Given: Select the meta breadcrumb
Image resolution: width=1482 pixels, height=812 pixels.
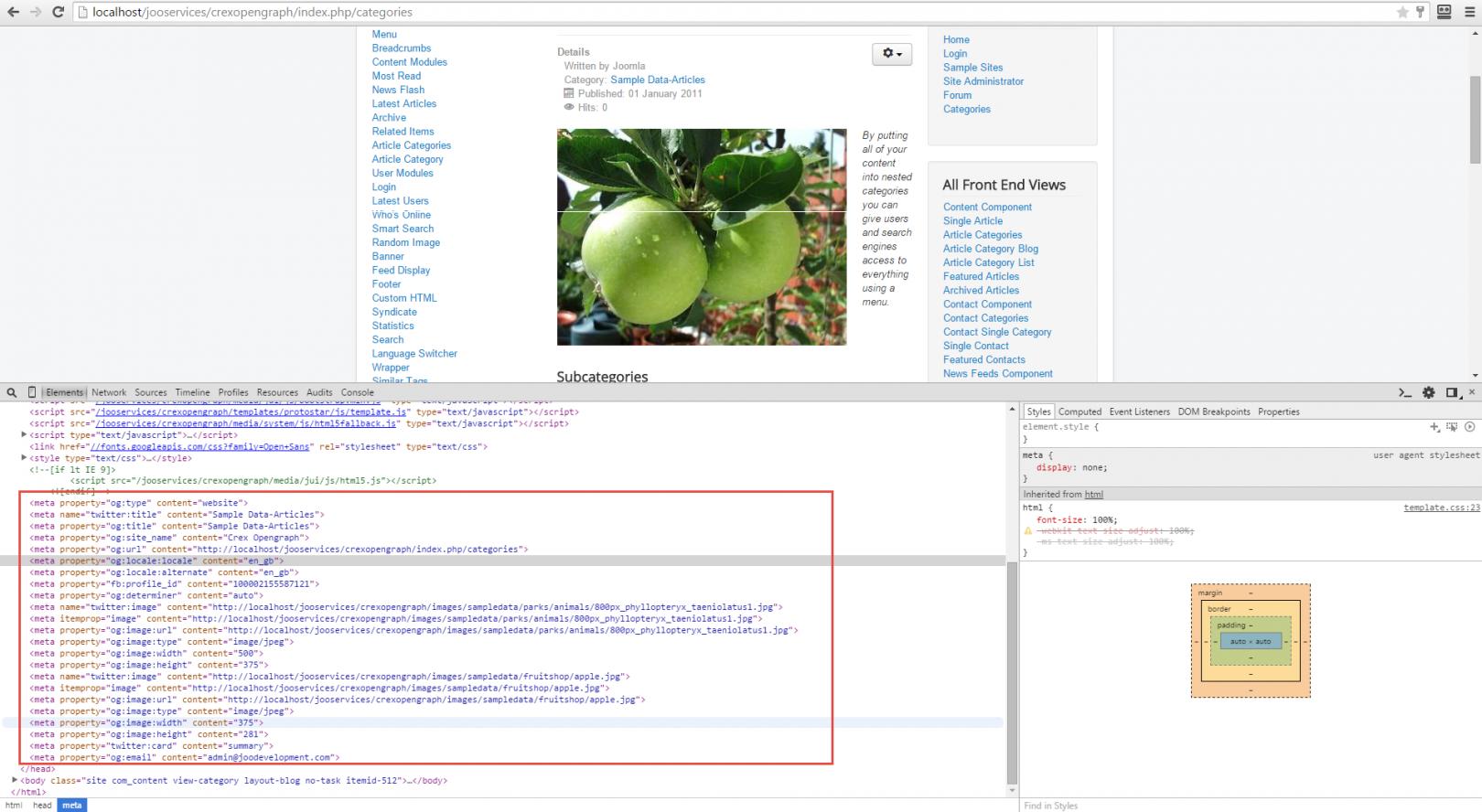Looking at the screenshot, I should (72, 806).
